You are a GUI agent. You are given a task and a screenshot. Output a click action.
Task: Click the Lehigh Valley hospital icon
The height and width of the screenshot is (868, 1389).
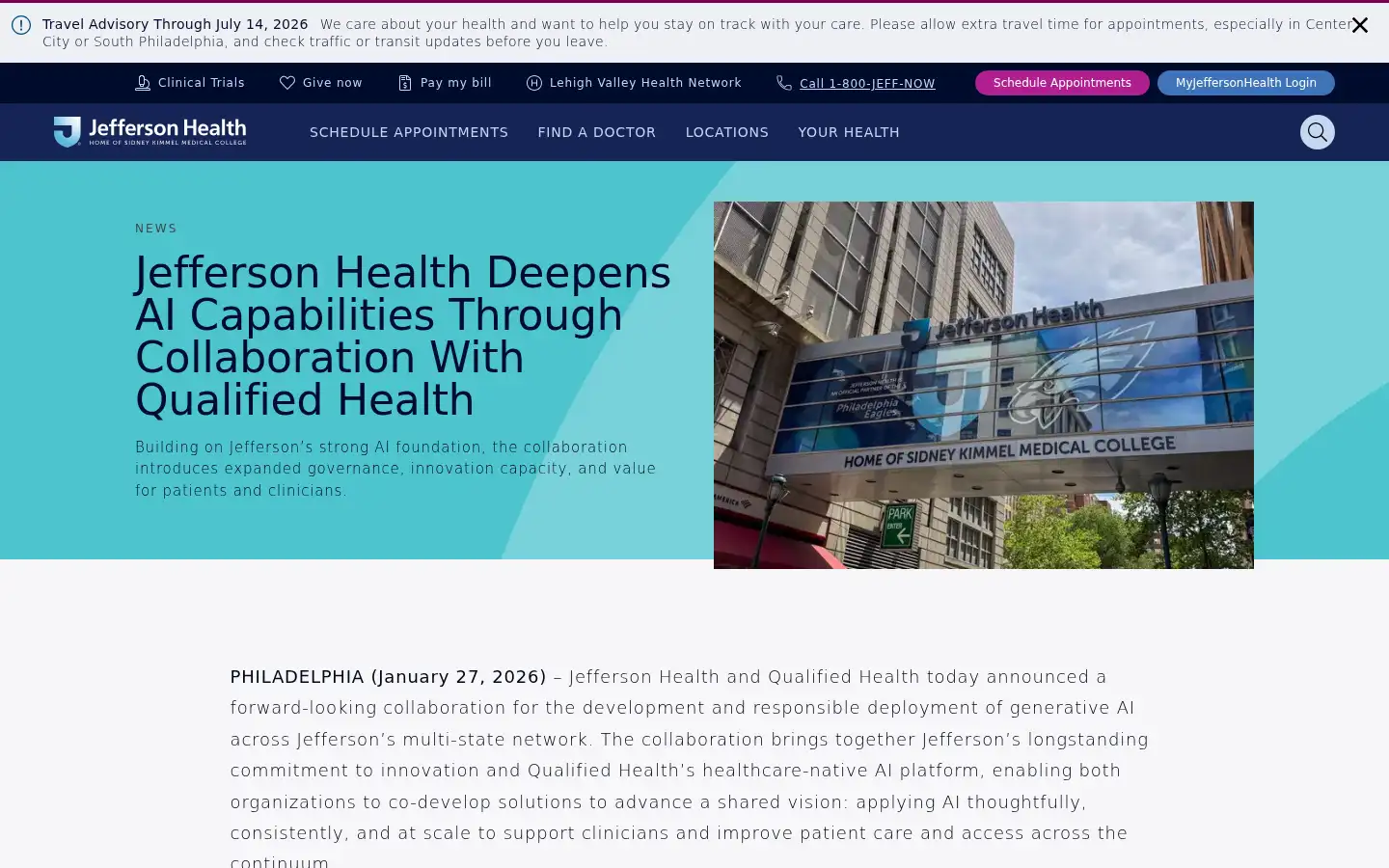tap(534, 83)
